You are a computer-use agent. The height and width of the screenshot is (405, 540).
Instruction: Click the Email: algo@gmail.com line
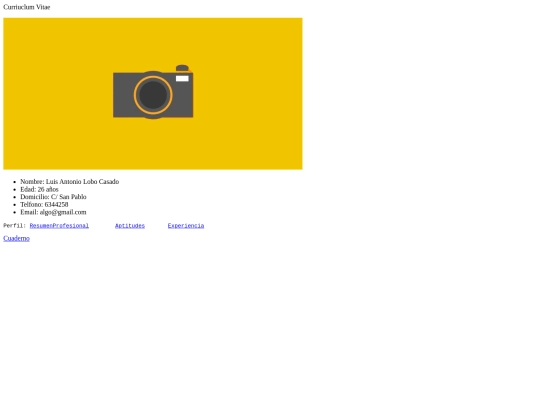(x=53, y=212)
